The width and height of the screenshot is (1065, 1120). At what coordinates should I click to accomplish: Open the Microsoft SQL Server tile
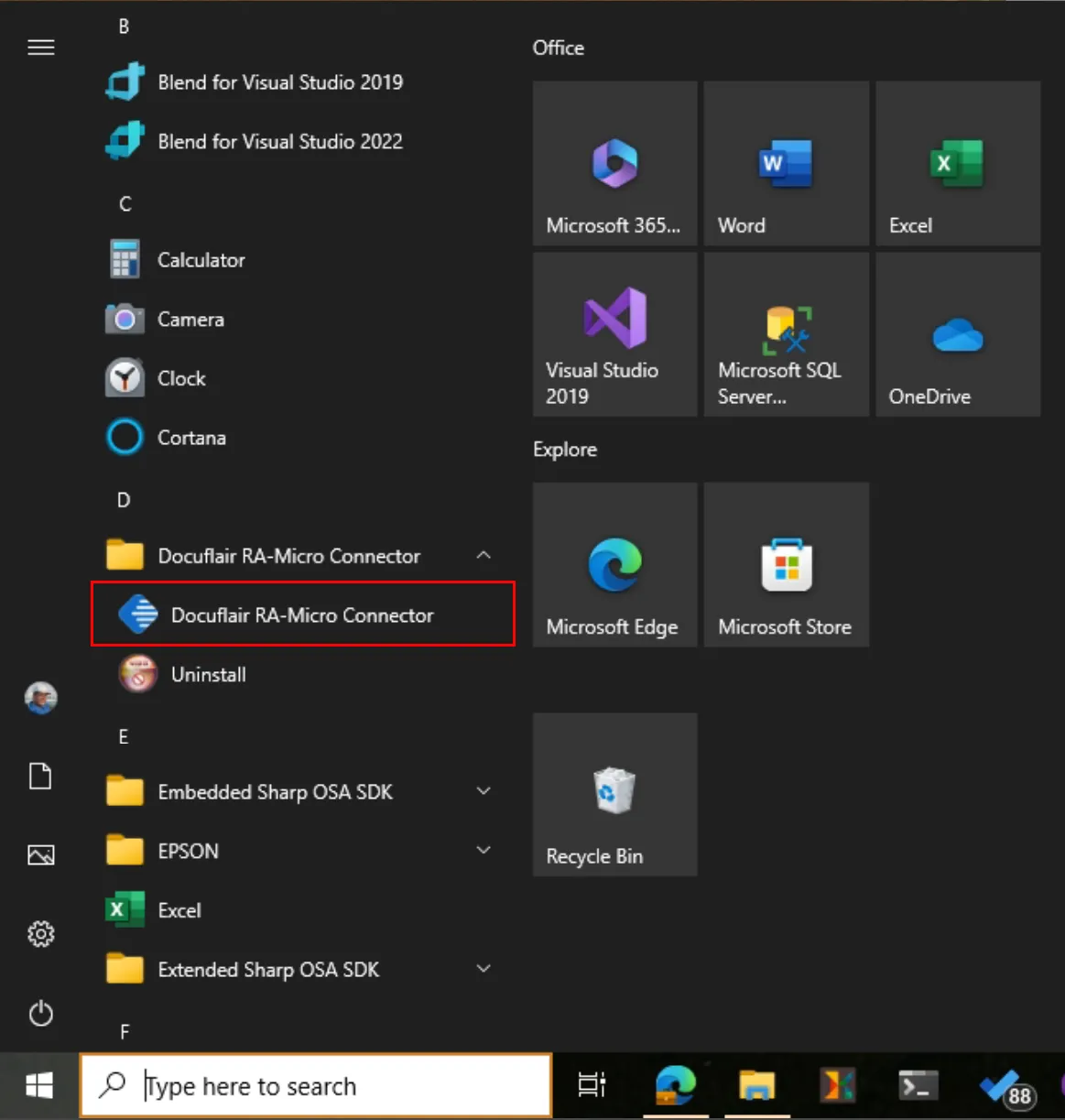pos(786,335)
